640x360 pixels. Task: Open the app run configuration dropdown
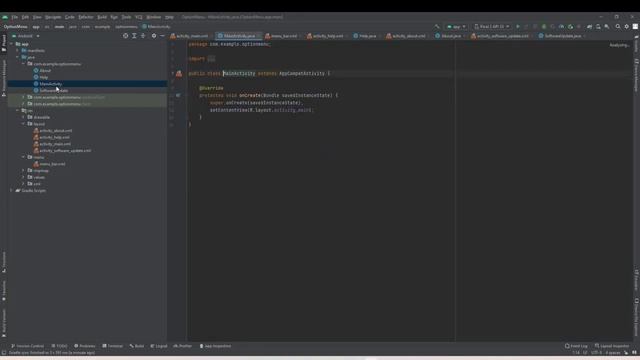(456, 27)
